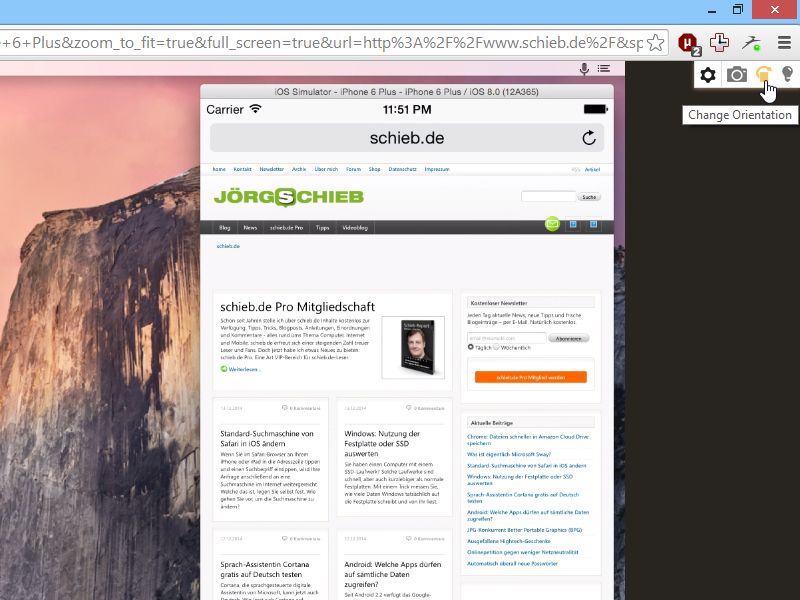Screen dimensions: 800x600
Task: Open sidebar link about Netzneutralität petition
Action: tap(523, 552)
